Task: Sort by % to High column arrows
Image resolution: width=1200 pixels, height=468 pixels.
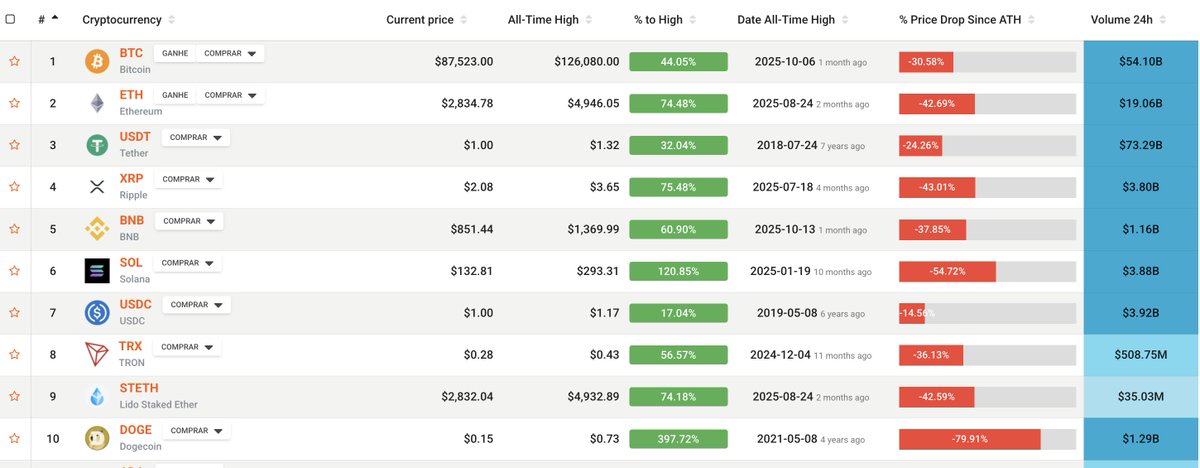Action: [692, 20]
